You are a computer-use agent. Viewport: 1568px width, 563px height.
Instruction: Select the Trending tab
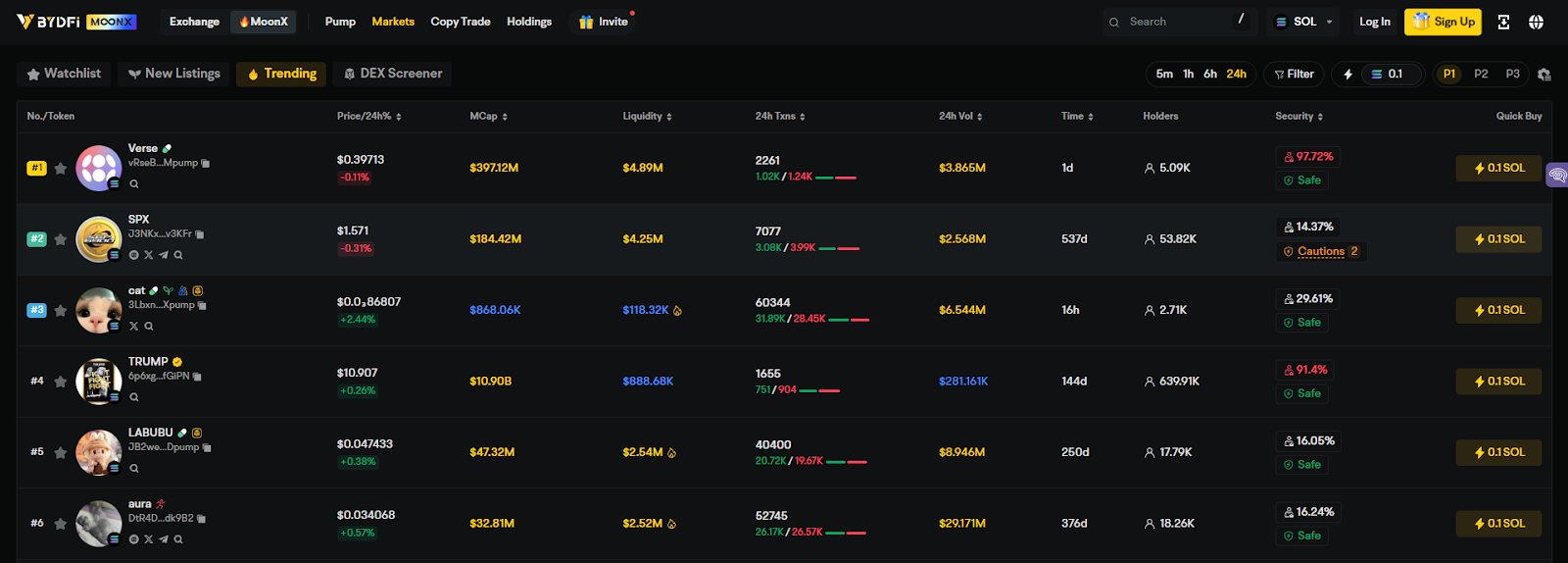point(282,74)
